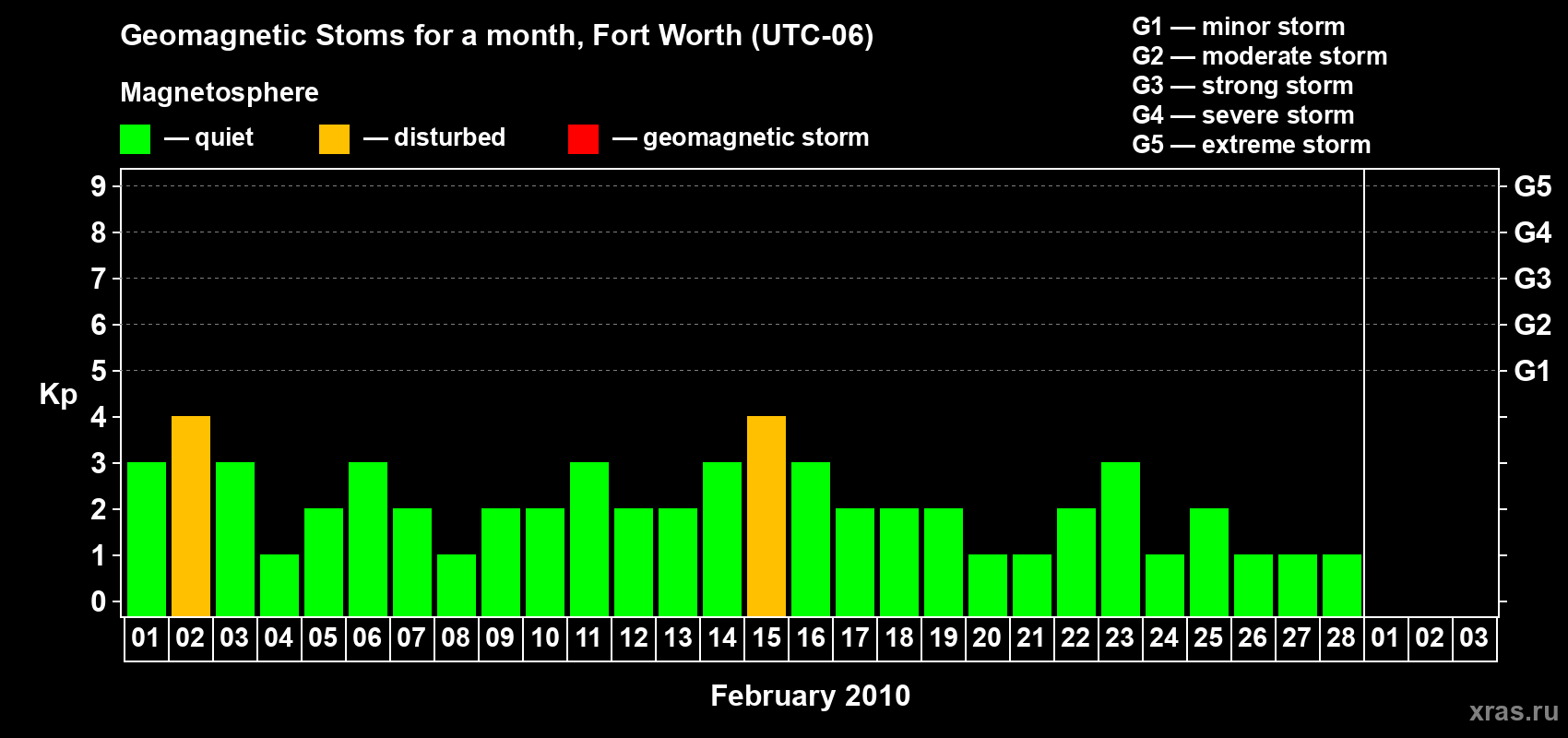This screenshot has height=738, width=1568.
Task: Click the Kp value 0 on left axis
Action: 99,601
